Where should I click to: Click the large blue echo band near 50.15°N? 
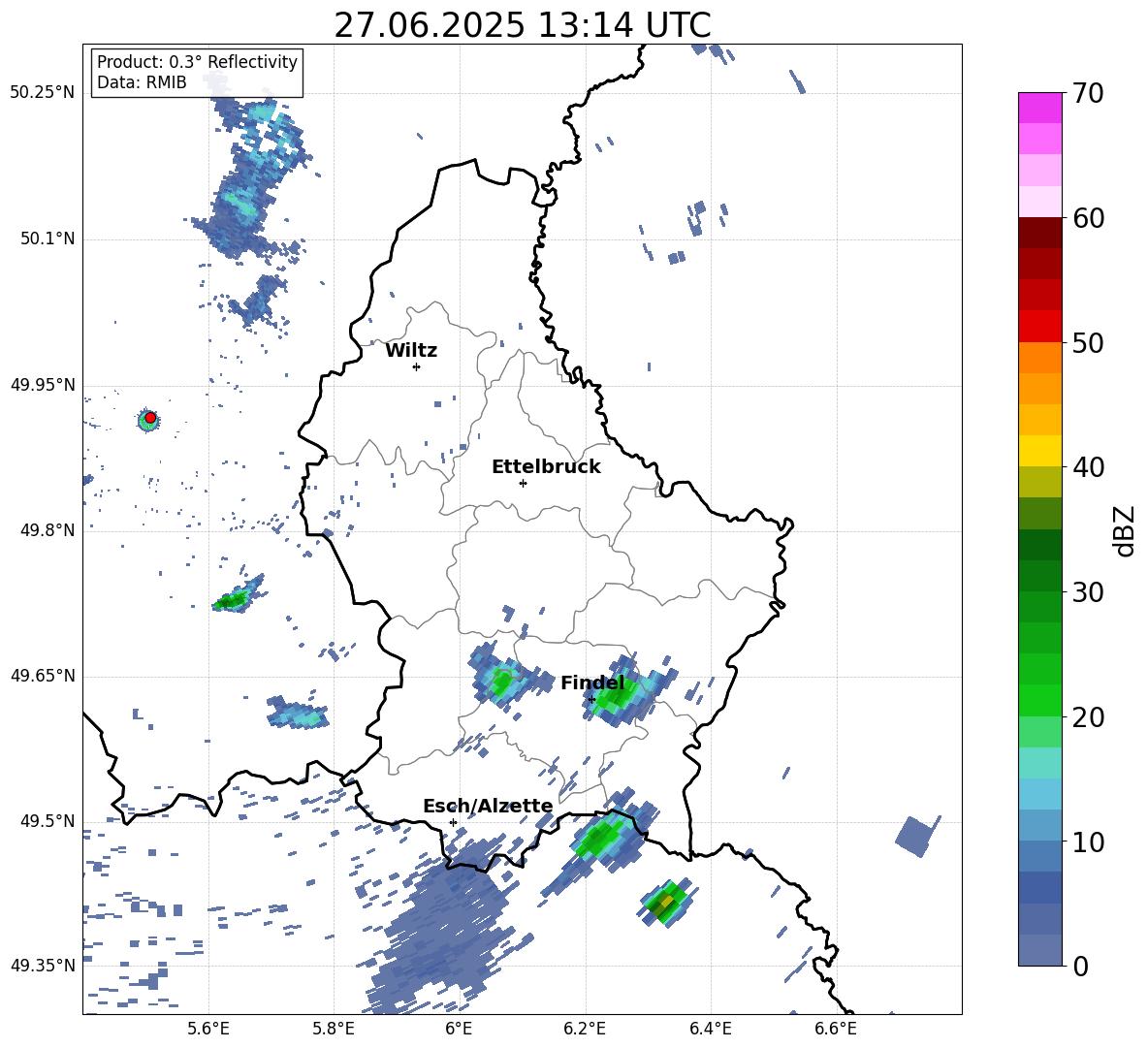253,179
